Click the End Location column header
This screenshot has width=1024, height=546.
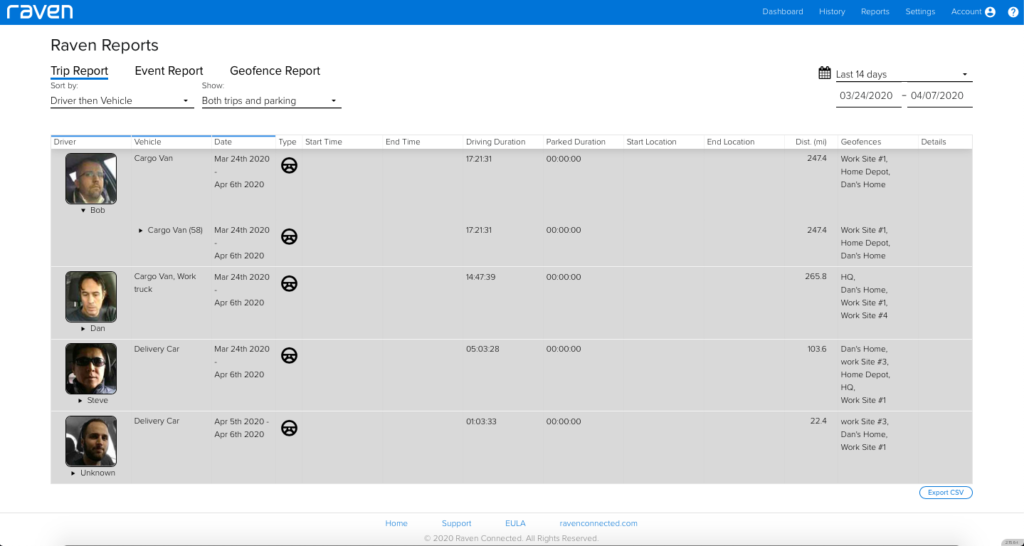click(x=744, y=142)
